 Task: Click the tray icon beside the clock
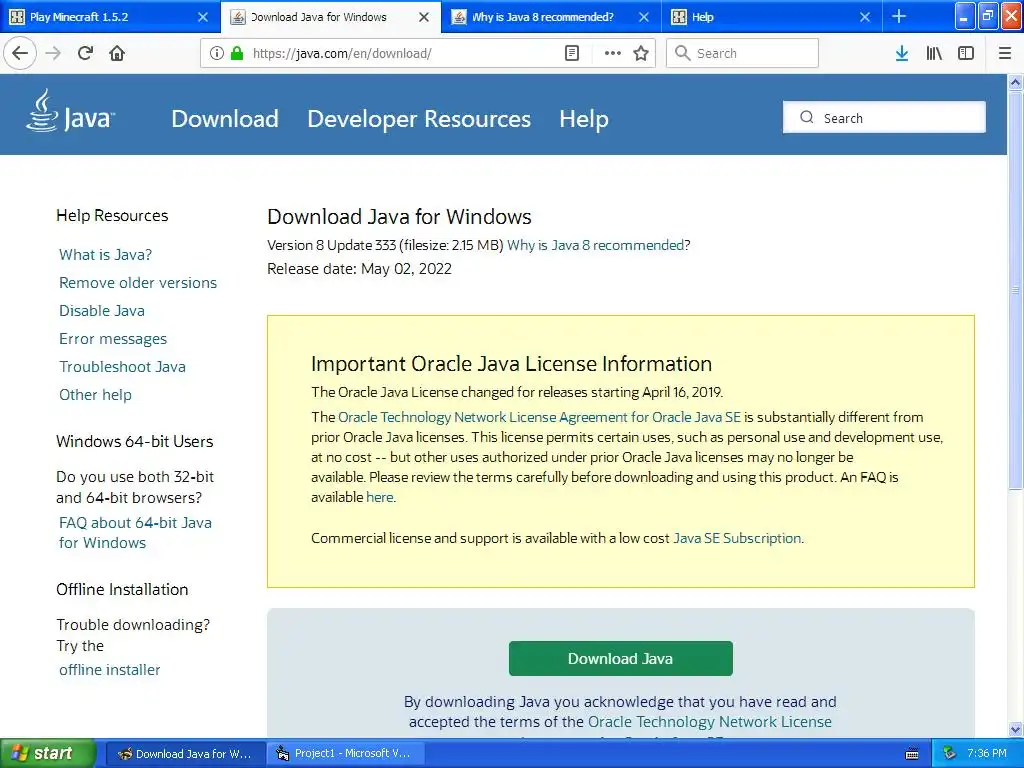(949, 754)
